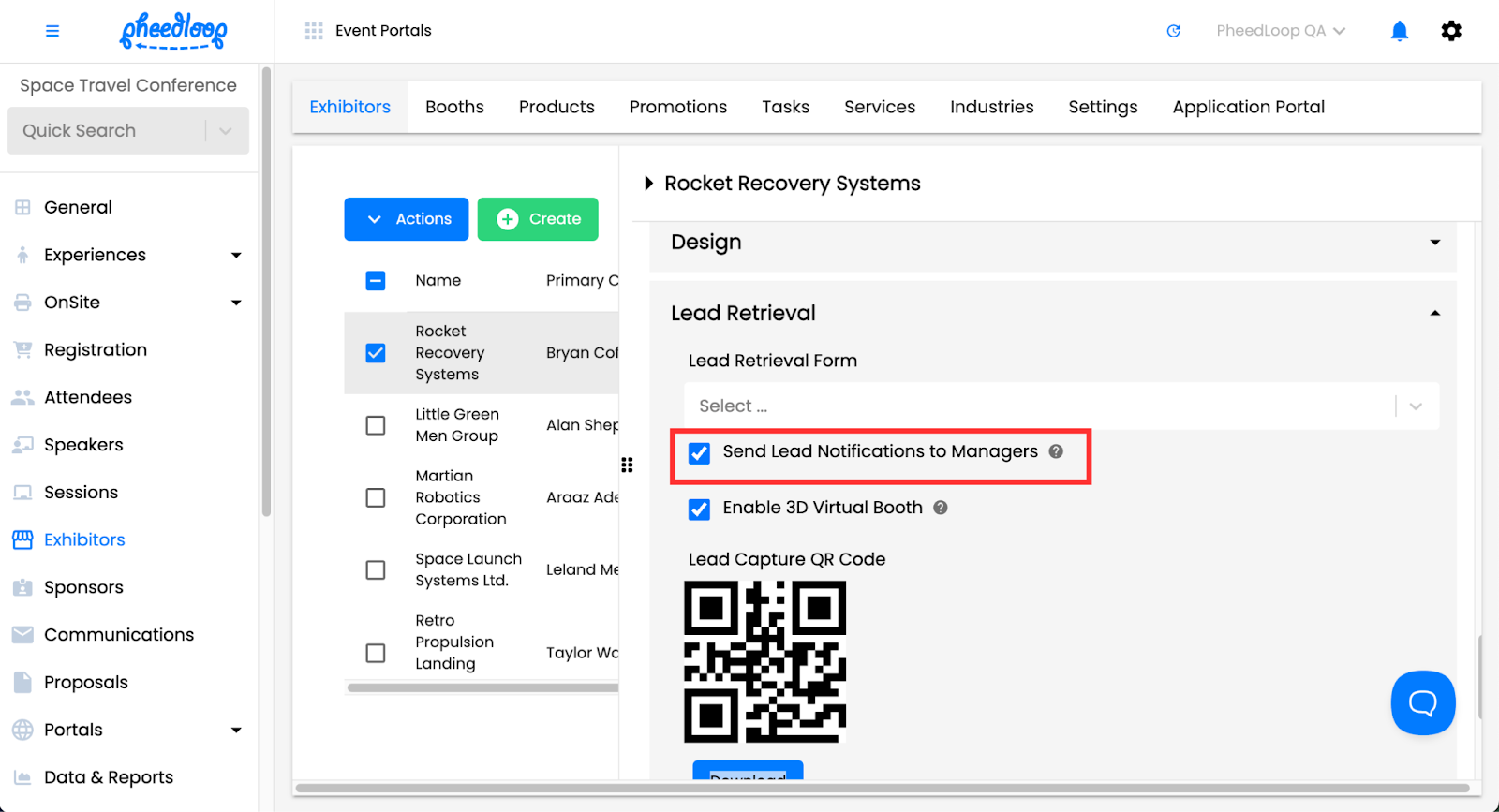Image resolution: width=1499 pixels, height=812 pixels.
Task: Click the Create button
Action: (x=538, y=219)
